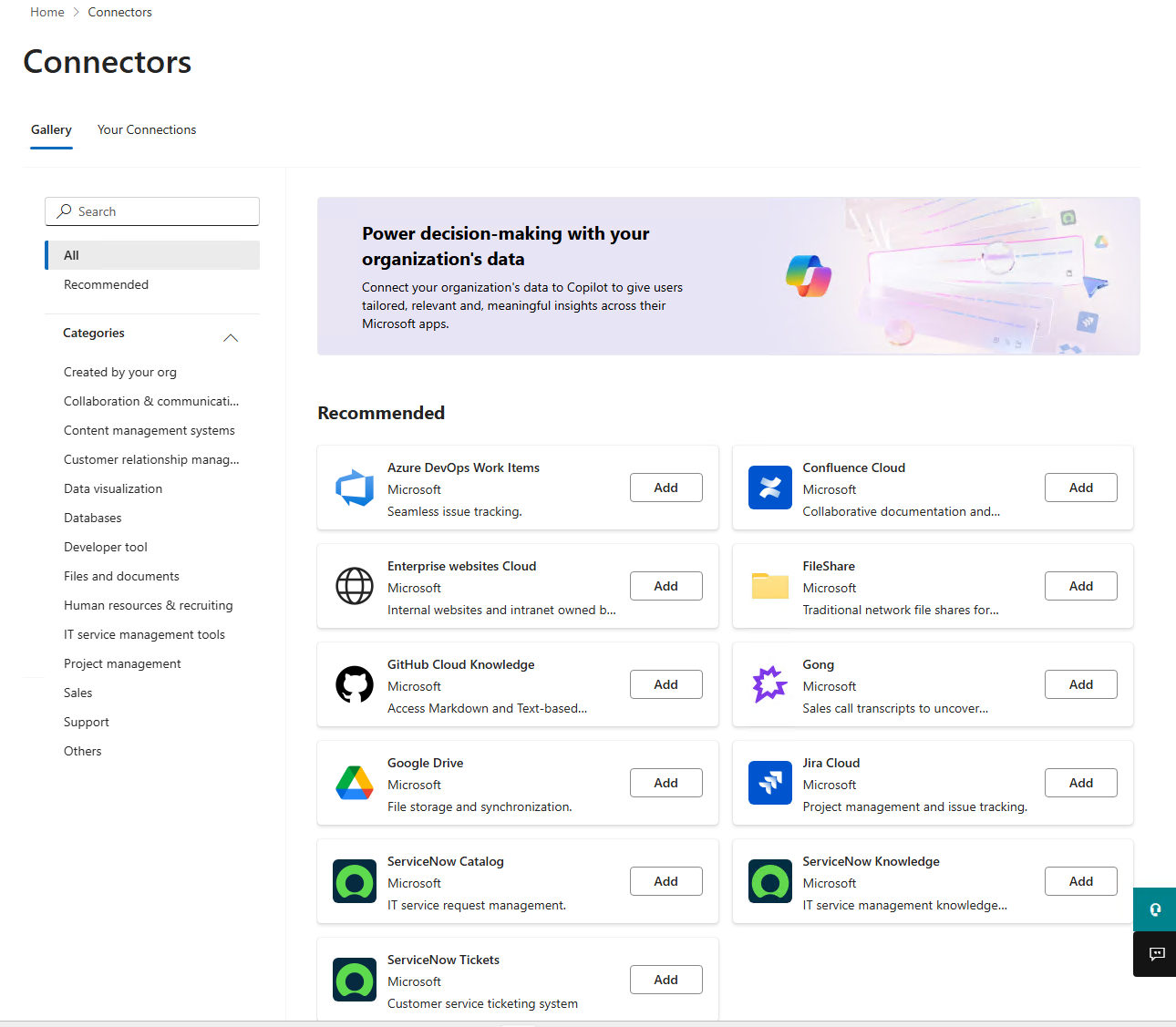Add the Confluence Cloud connector
This screenshot has height=1027, width=1176.
point(1081,488)
